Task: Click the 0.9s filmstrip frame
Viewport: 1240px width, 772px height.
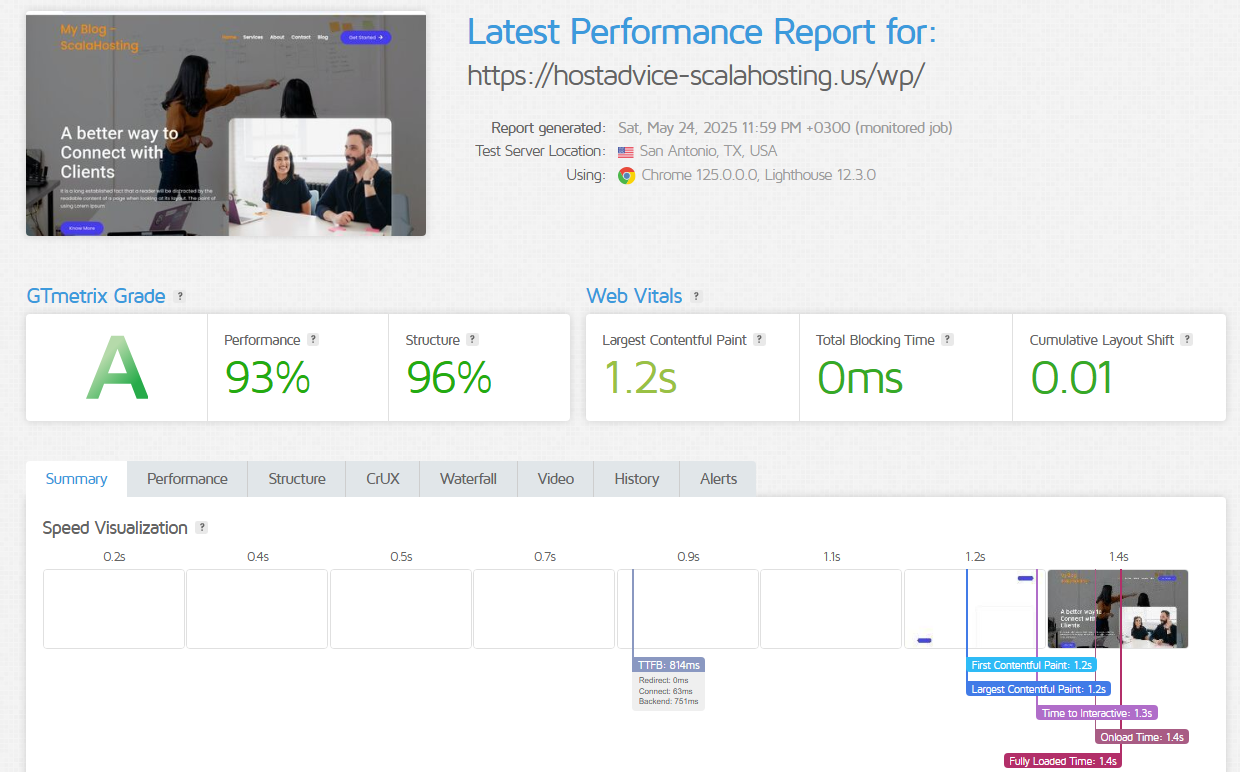Action: pos(688,609)
